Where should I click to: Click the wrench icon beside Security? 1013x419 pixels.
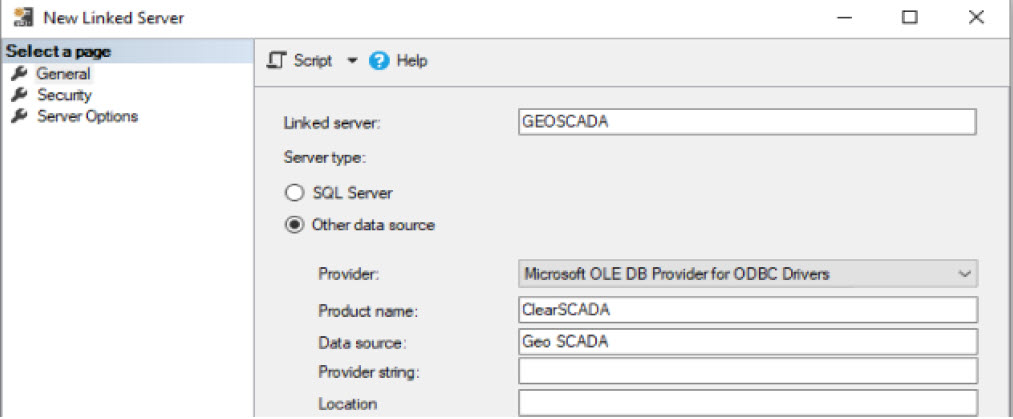click(19, 94)
